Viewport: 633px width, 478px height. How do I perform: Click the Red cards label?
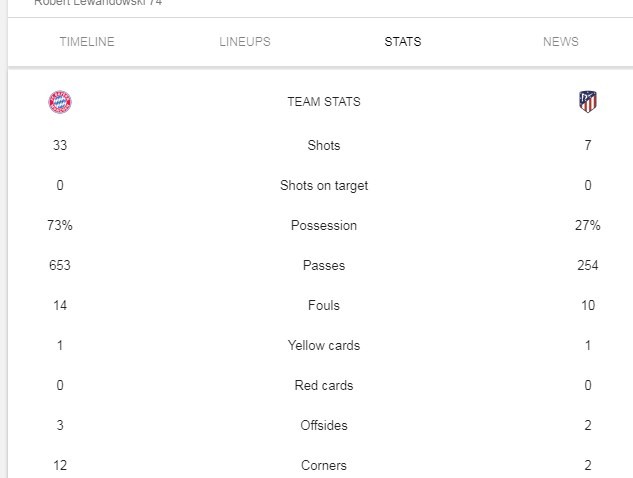click(x=324, y=386)
